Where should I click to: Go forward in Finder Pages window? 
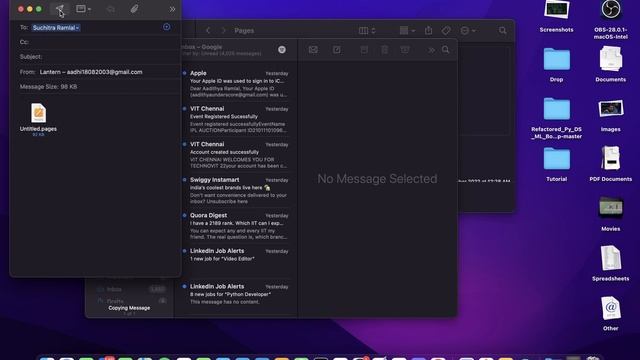coord(223,31)
